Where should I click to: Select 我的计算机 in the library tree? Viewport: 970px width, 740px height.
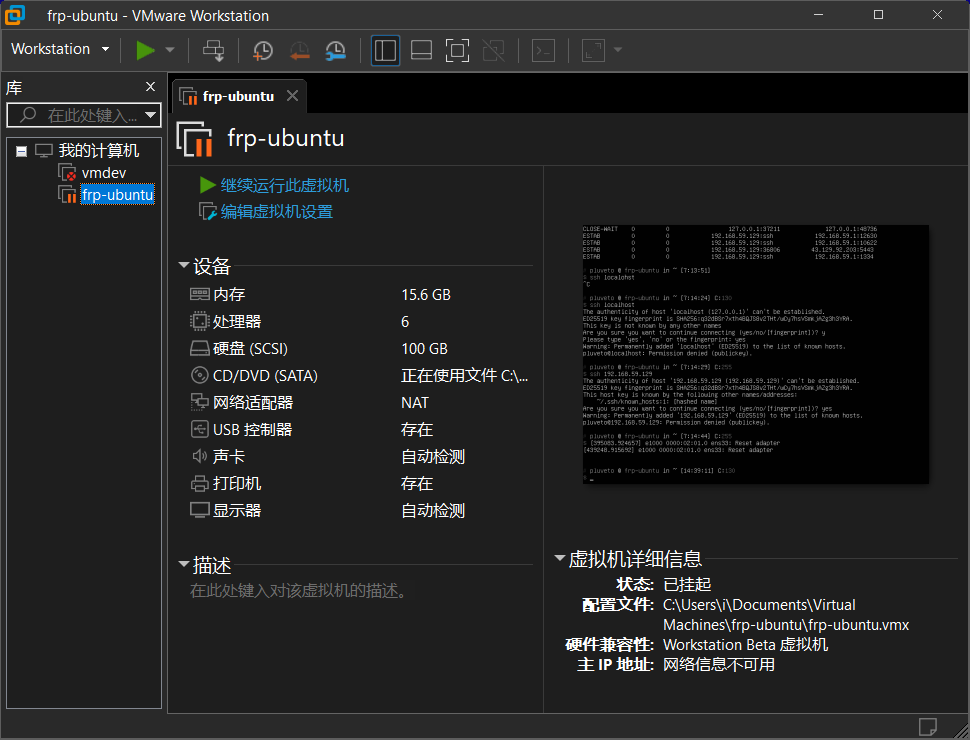click(98, 150)
